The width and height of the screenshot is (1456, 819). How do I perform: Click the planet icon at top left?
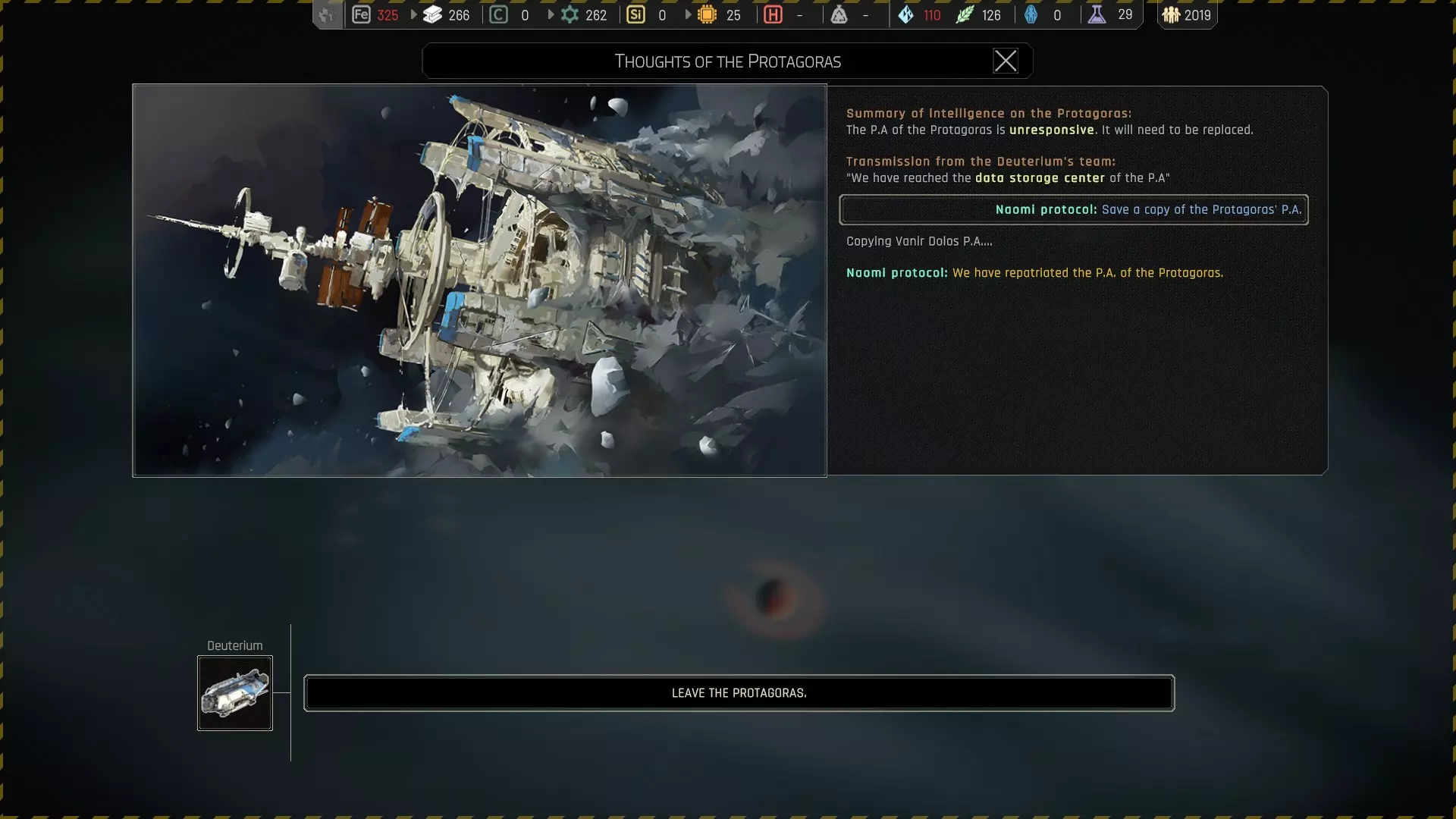(x=327, y=14)
